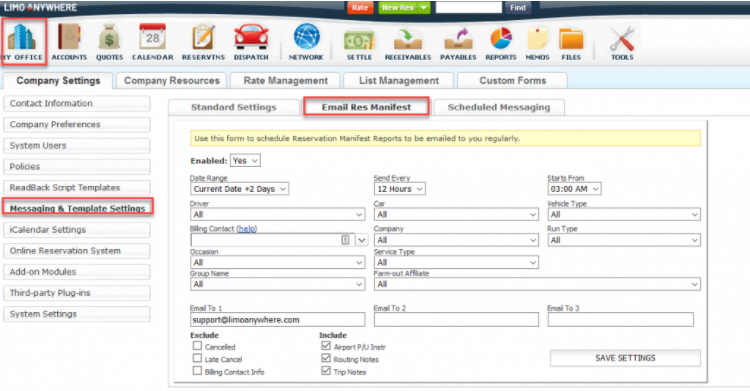Open the Enabled Yes dropdown
Screen dimensions: 750x391
click(x=245, y=161)
